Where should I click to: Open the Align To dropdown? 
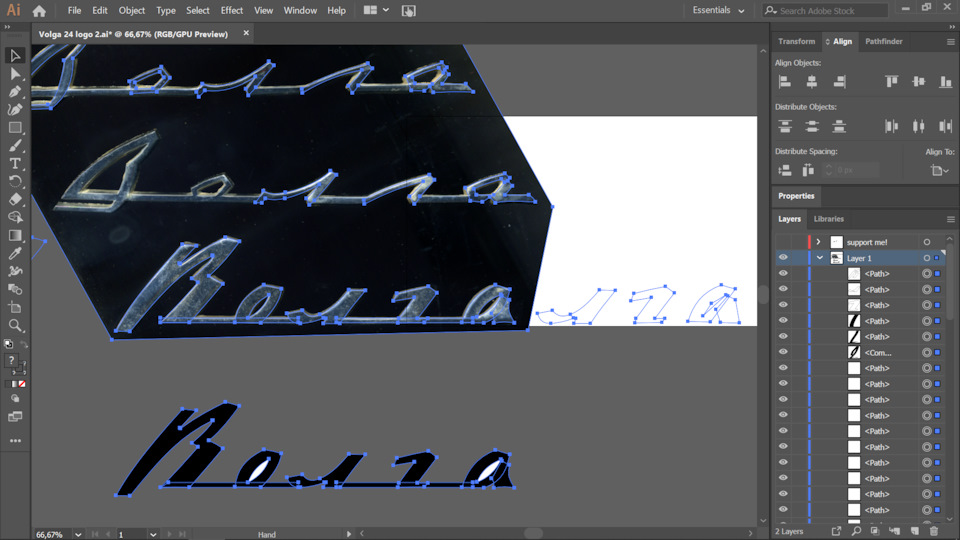tap(939, 171)
